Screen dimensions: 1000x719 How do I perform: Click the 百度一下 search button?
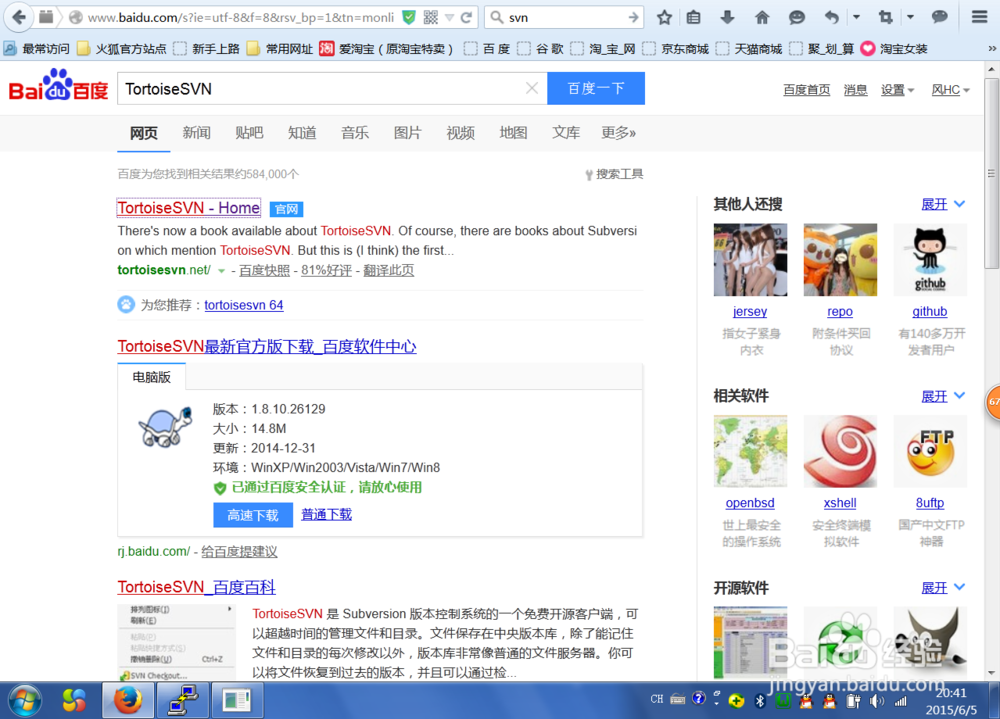(596, 88)
